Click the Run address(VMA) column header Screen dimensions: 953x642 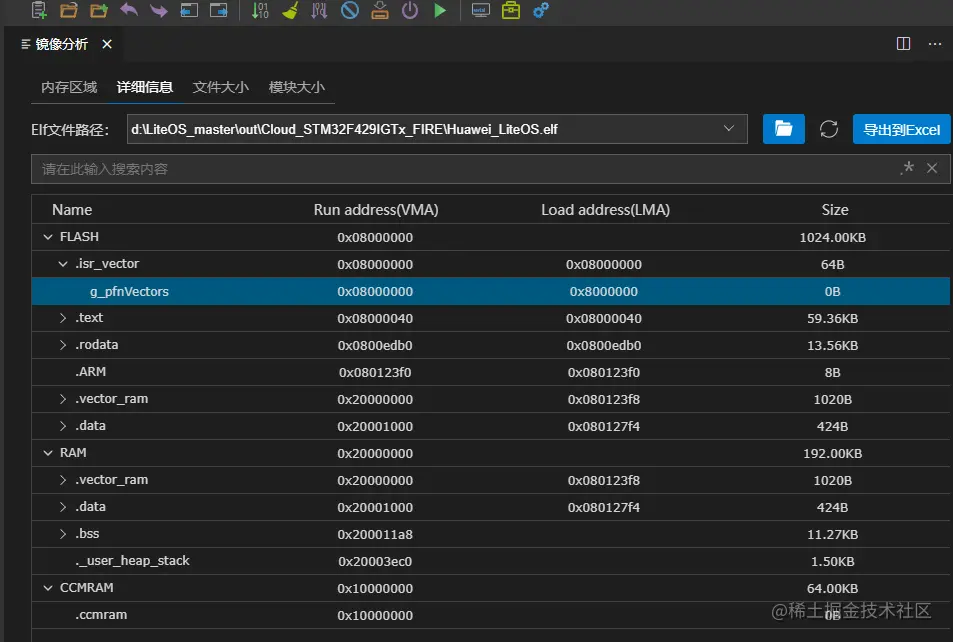[376, 210]
